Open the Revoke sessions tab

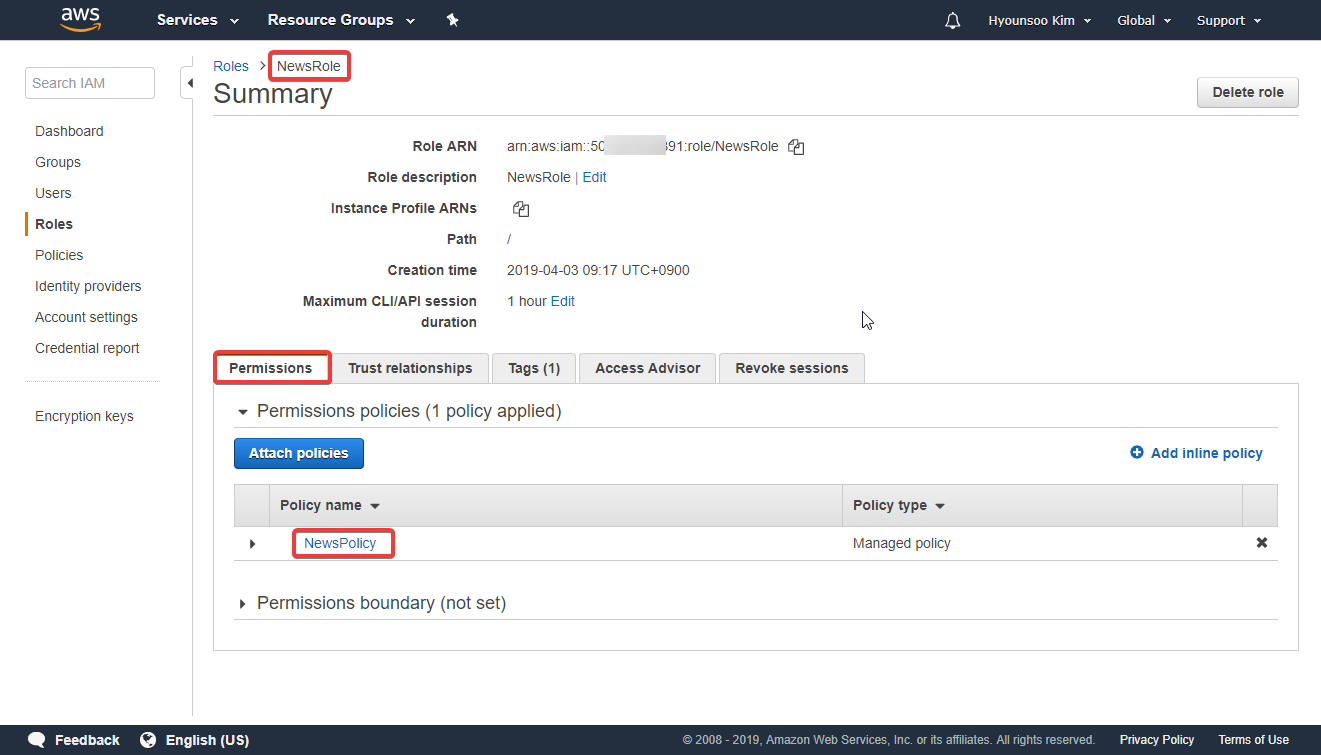[792, 368]
